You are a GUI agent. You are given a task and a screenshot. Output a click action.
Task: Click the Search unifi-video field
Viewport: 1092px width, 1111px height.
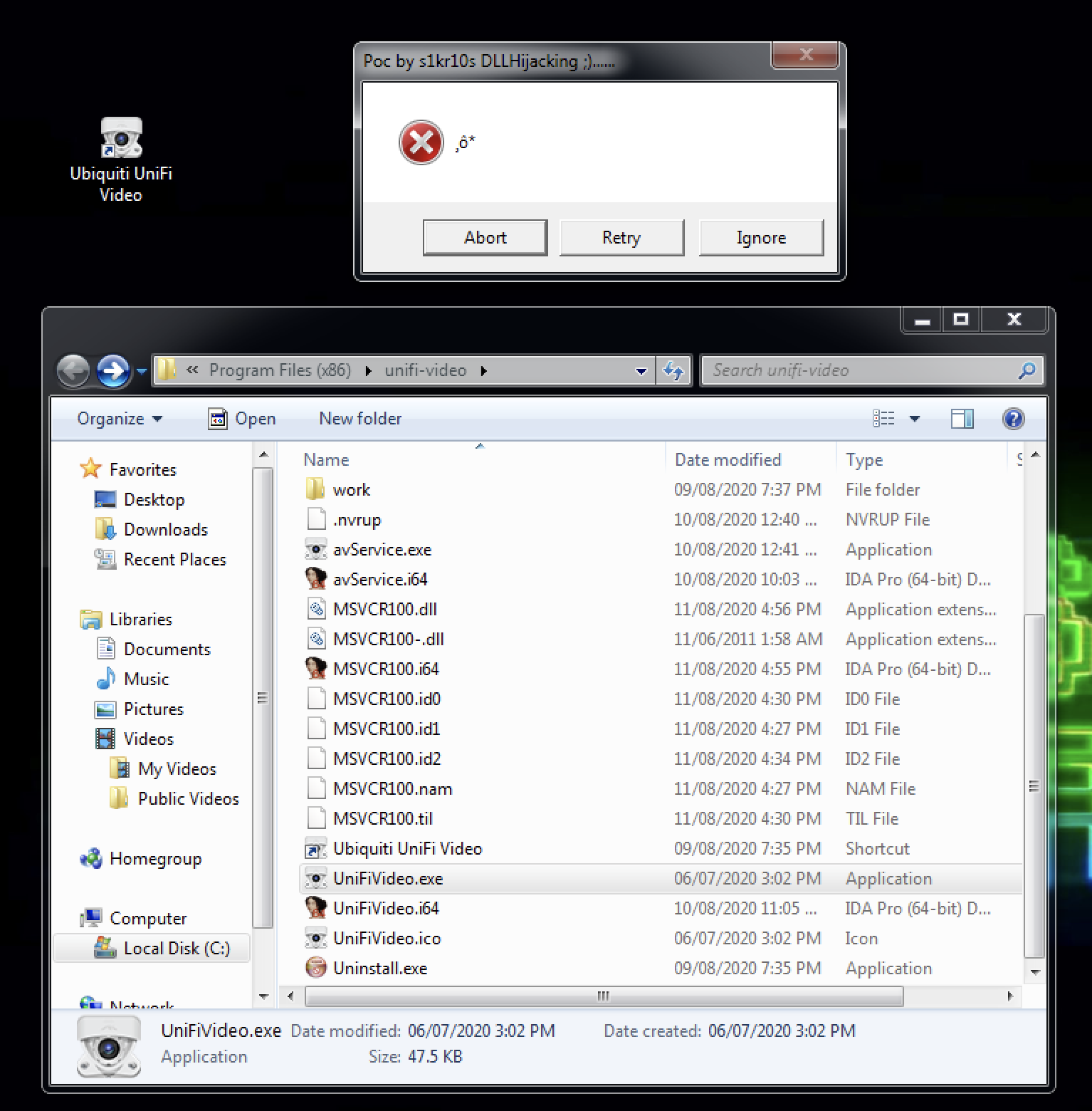pyautogui.click(x=872, y=370)
